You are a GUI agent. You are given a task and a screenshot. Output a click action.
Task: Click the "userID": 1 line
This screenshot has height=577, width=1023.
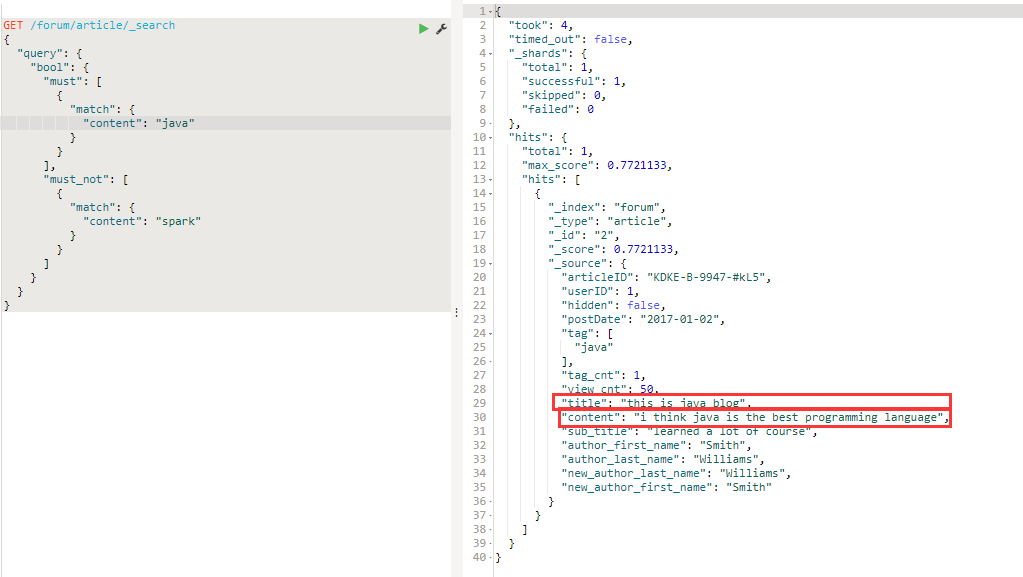point(600,292)
